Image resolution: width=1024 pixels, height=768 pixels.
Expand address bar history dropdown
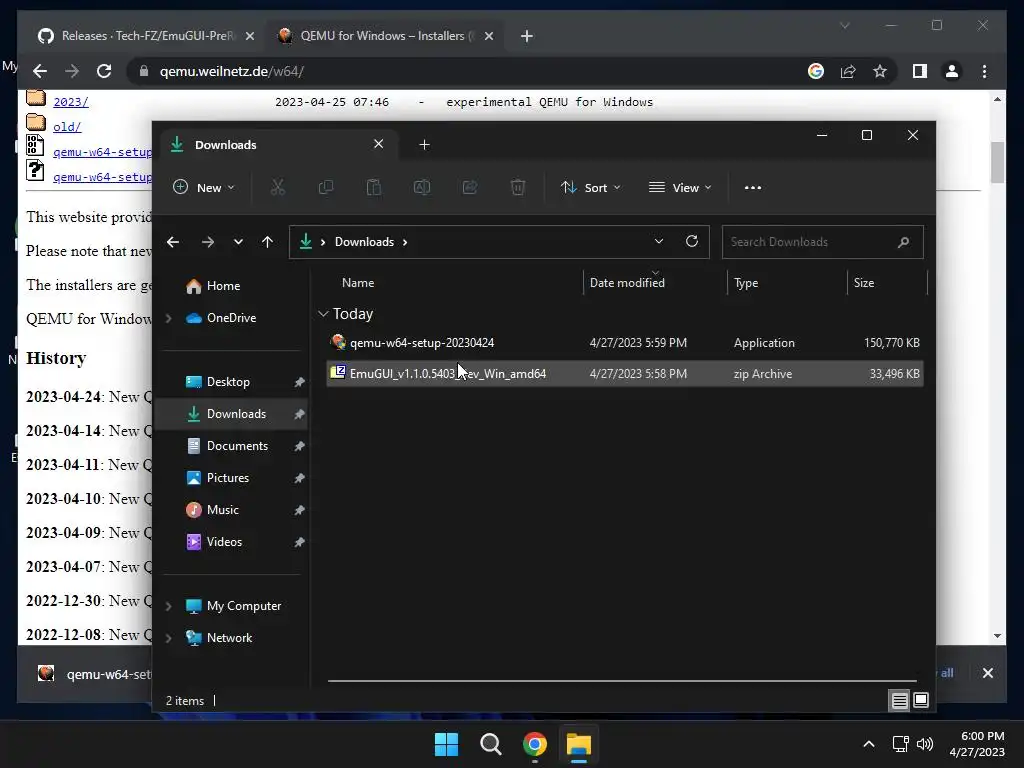click(659, 242)
